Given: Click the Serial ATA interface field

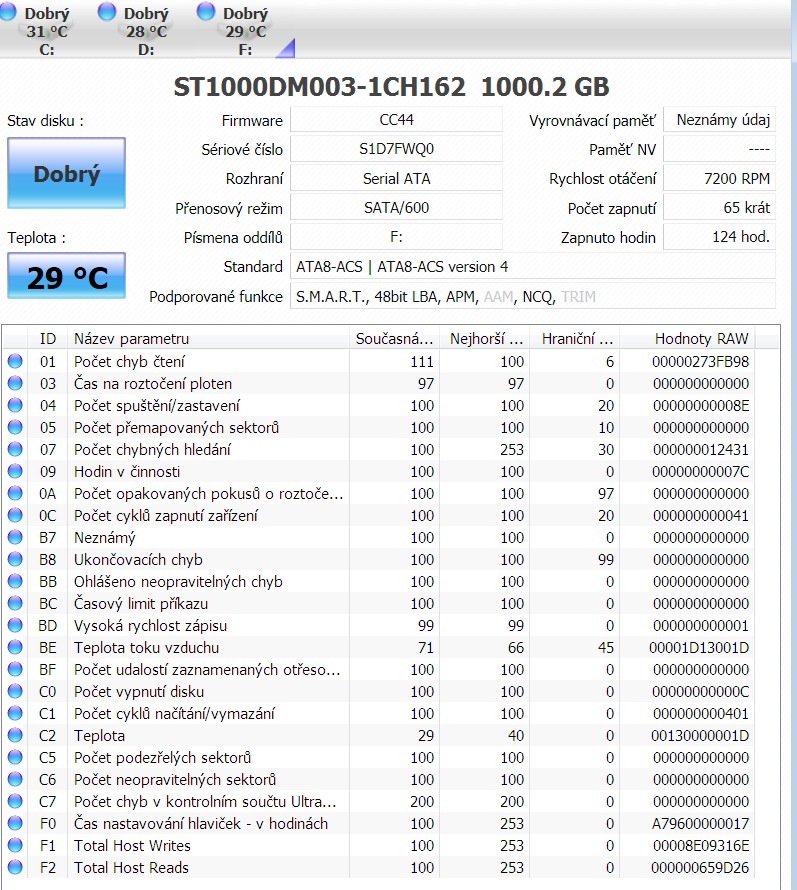Looking at the screenshot, I should 396,179.
